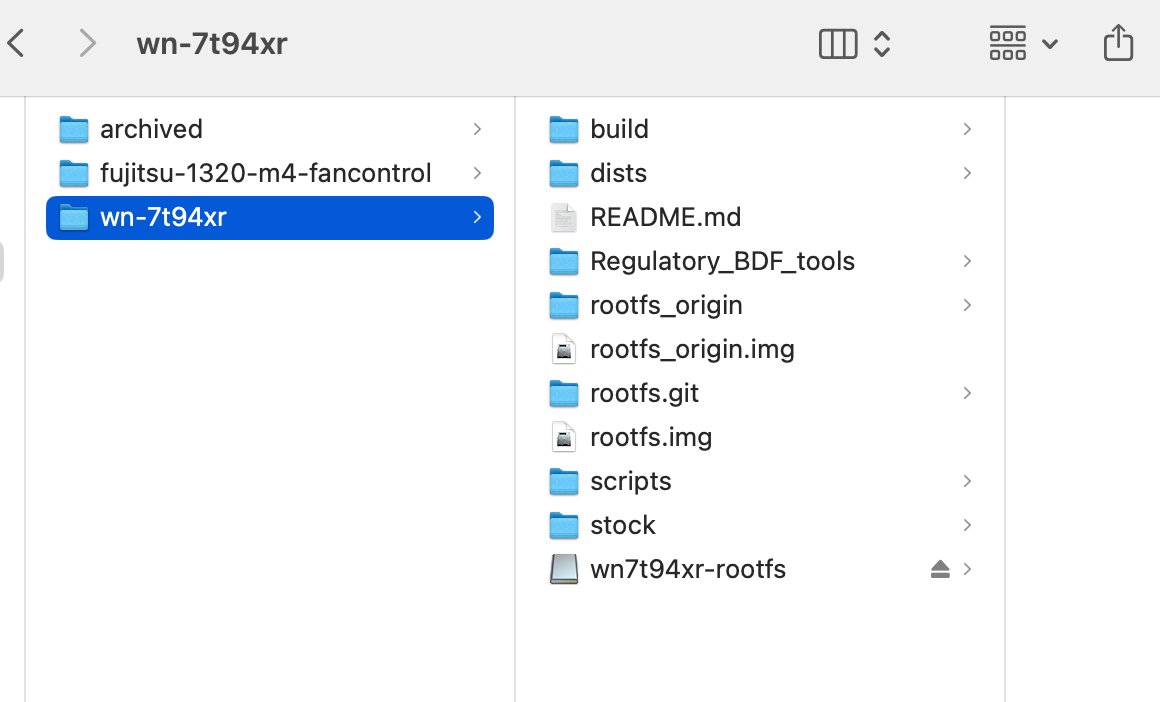The height and width of the screenshot is (702, 1160).
Task: Expand the build folder chevron
Action: [967, 129]
